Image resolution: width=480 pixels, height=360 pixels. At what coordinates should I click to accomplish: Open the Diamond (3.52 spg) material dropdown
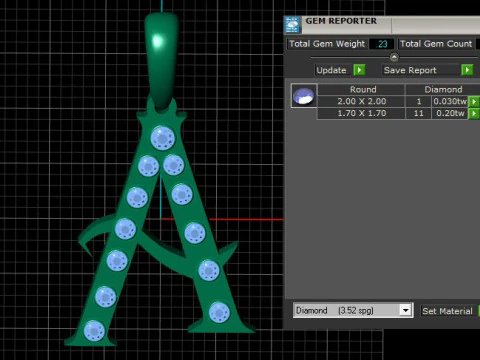click(405, 310)
